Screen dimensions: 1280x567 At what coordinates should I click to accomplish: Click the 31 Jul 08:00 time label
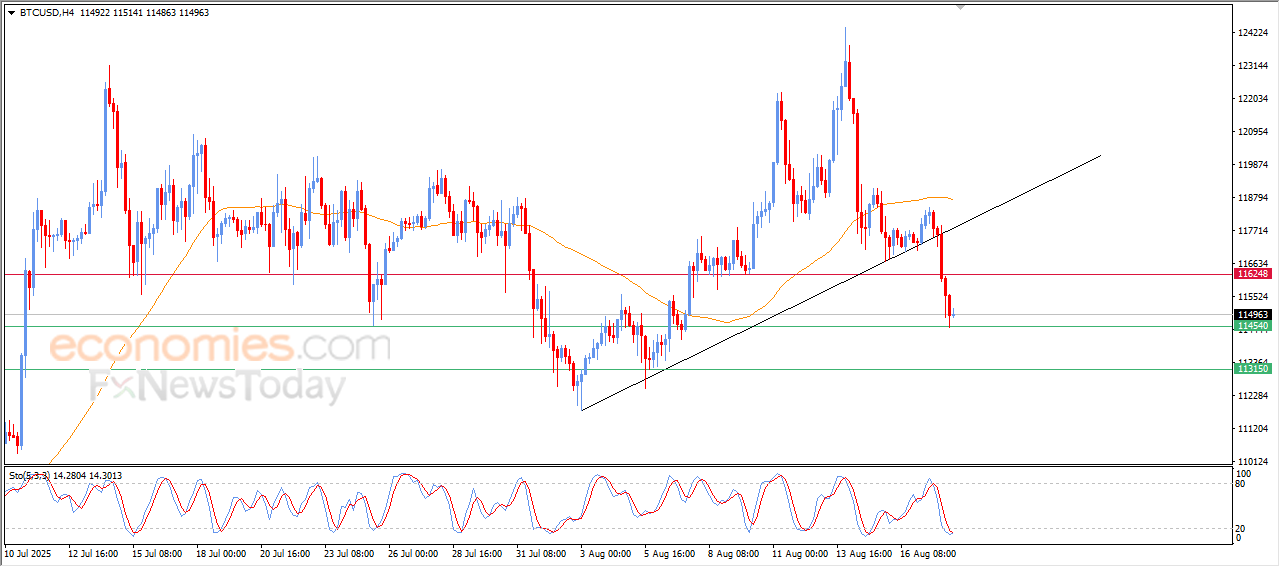pos(540,552)
